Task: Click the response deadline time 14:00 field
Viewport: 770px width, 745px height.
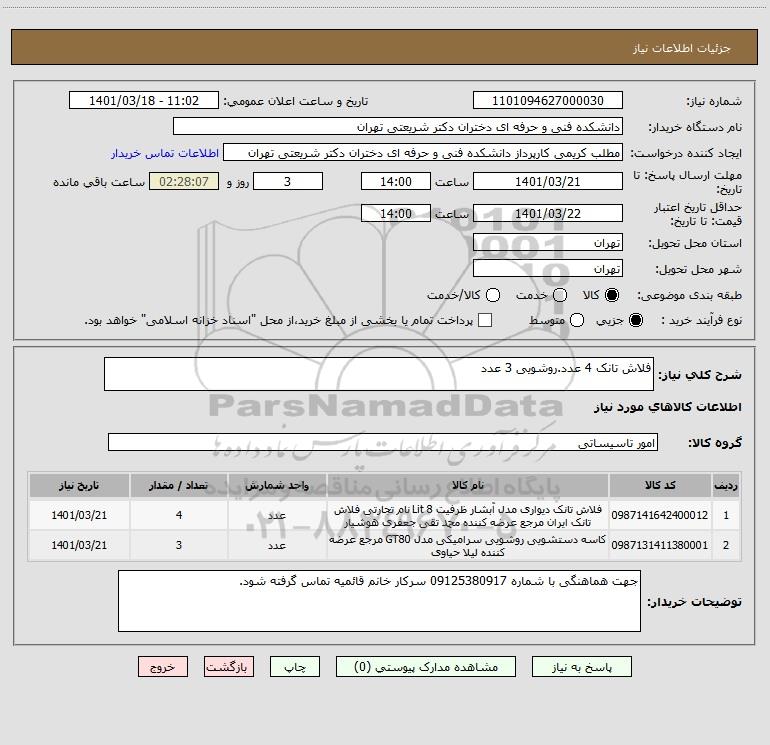Action: pos(396,181)
